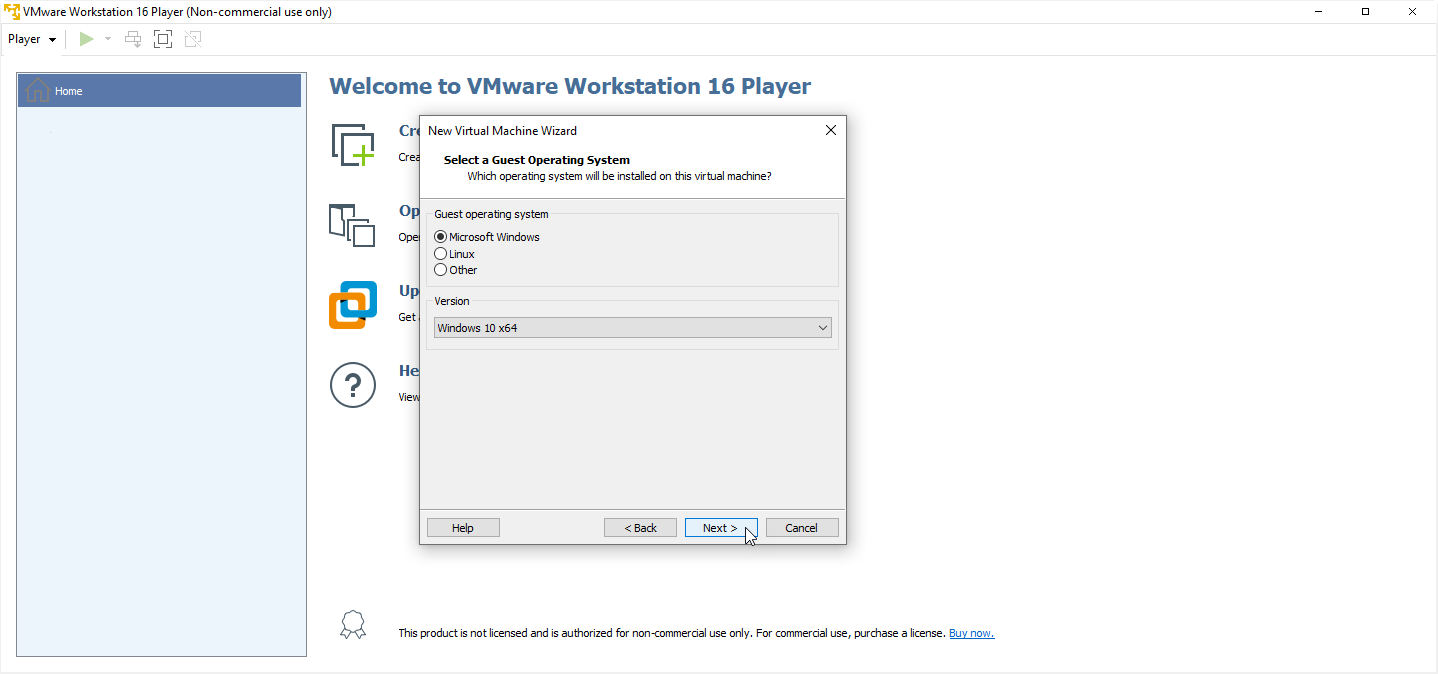Click the Open a Virtual Machine icon
This screenshot has width=1438, height=674.
coord(352,225)
